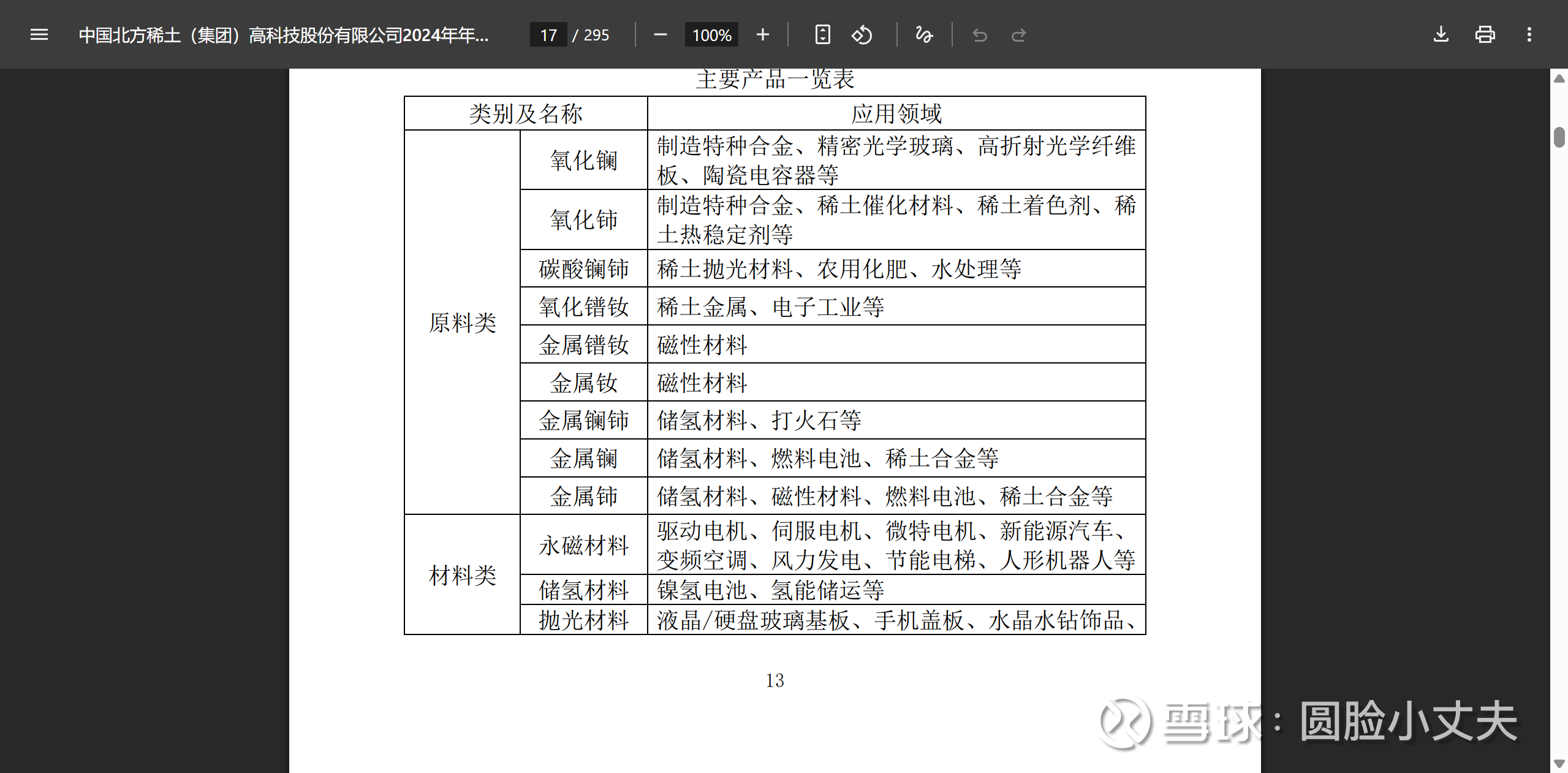This screenshot has height=773, width=1568.
Task: Click the table header 应用领域
Action: click(x=896, y=113)
